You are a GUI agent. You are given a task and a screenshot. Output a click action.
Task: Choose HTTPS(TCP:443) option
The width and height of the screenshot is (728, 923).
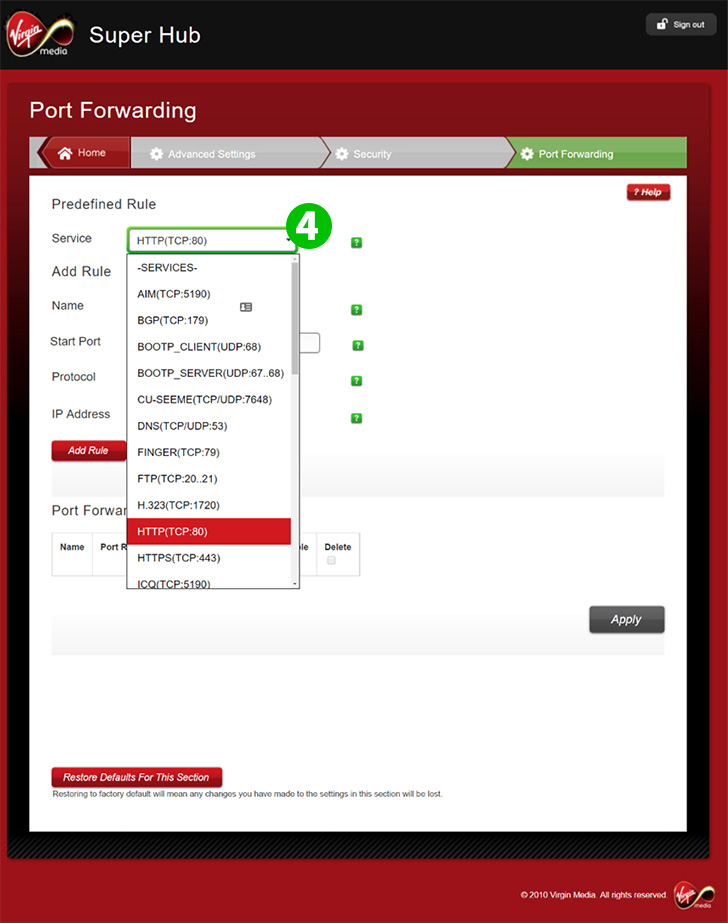209,557
